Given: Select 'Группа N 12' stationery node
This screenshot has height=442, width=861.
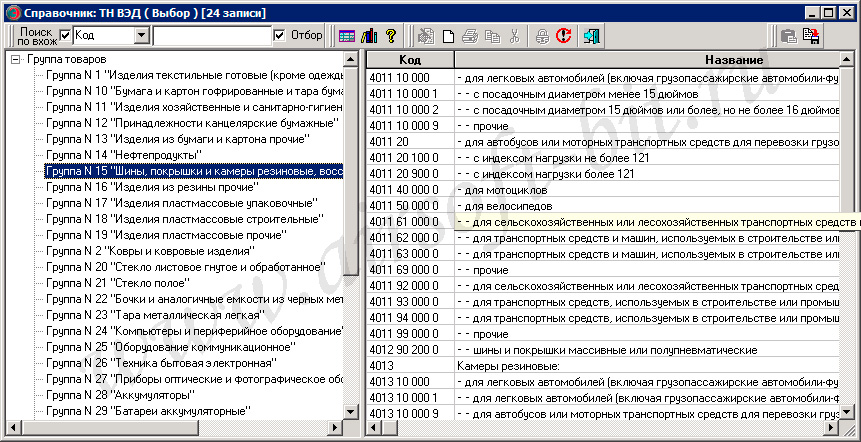Looking at the screenshot, I should (x=192, y=122).
